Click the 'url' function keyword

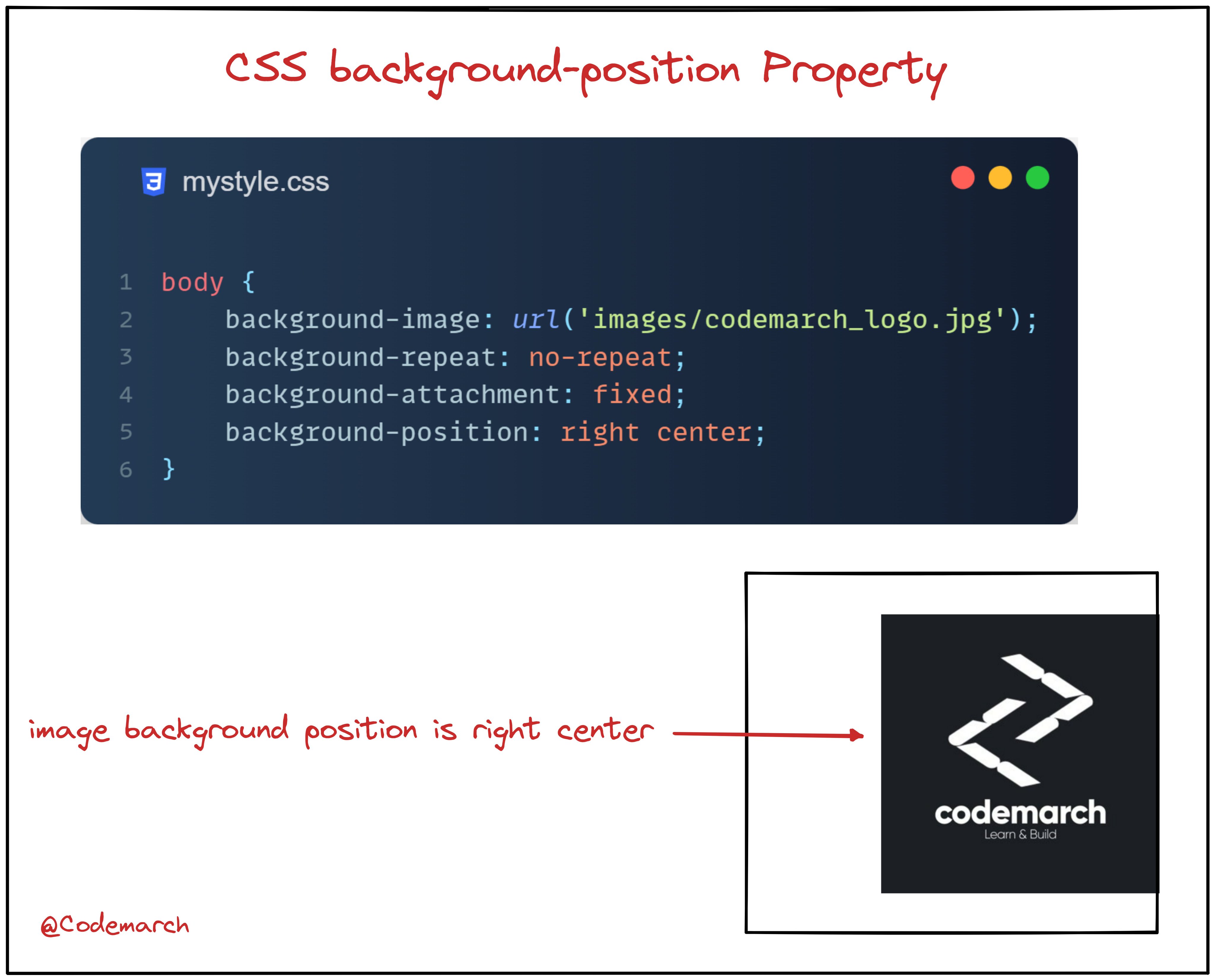(535, 320)
